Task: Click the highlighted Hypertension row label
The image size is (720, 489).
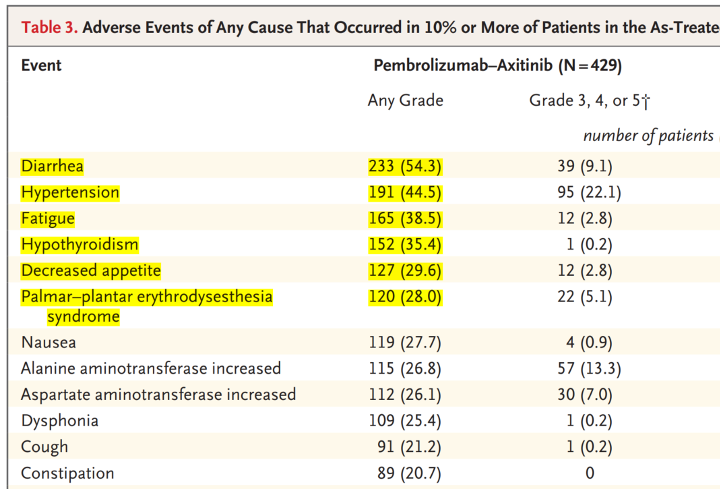Action: pyautogui.click(x=70, y=192)
